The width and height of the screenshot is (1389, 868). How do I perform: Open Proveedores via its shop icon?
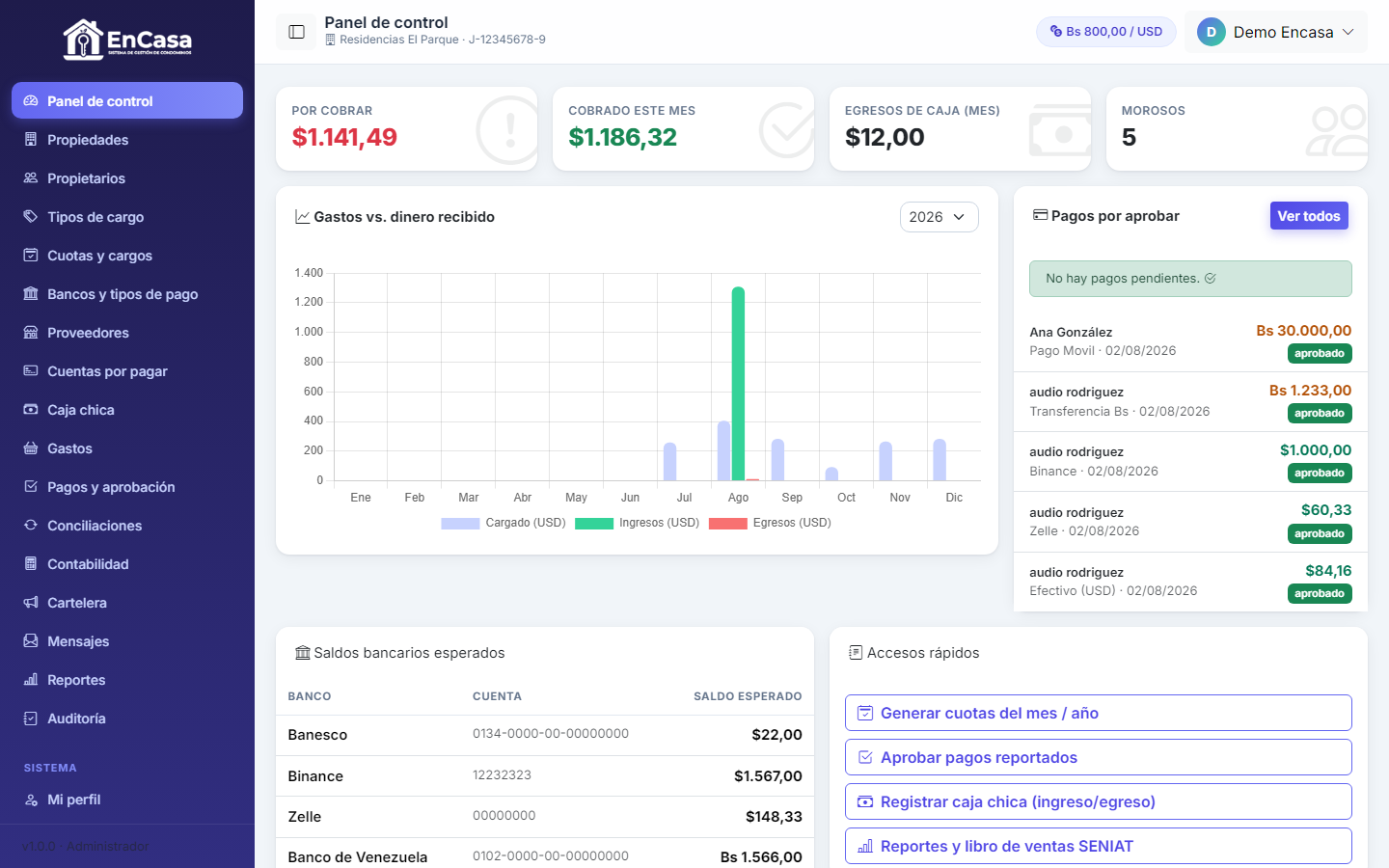[31, 333]
